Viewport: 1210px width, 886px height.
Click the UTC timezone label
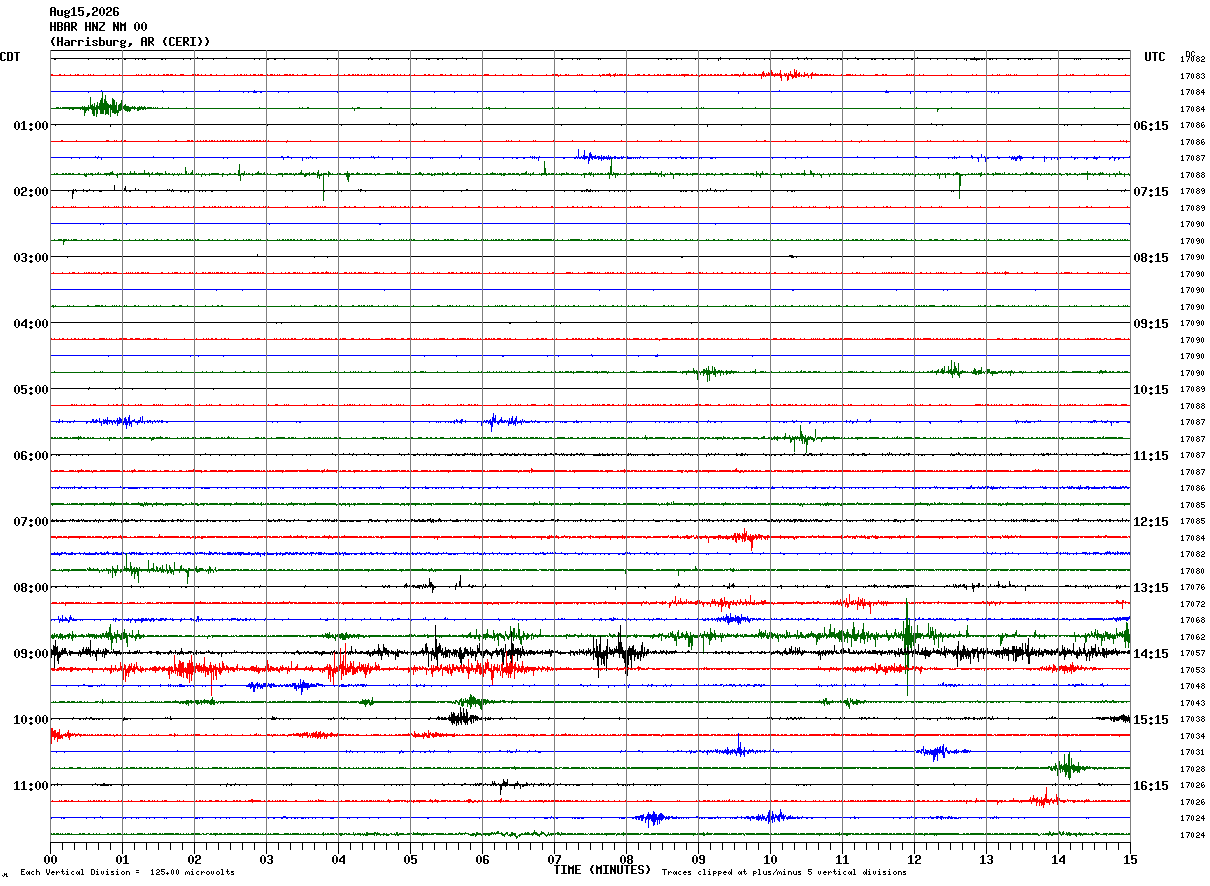[1155, 57]
